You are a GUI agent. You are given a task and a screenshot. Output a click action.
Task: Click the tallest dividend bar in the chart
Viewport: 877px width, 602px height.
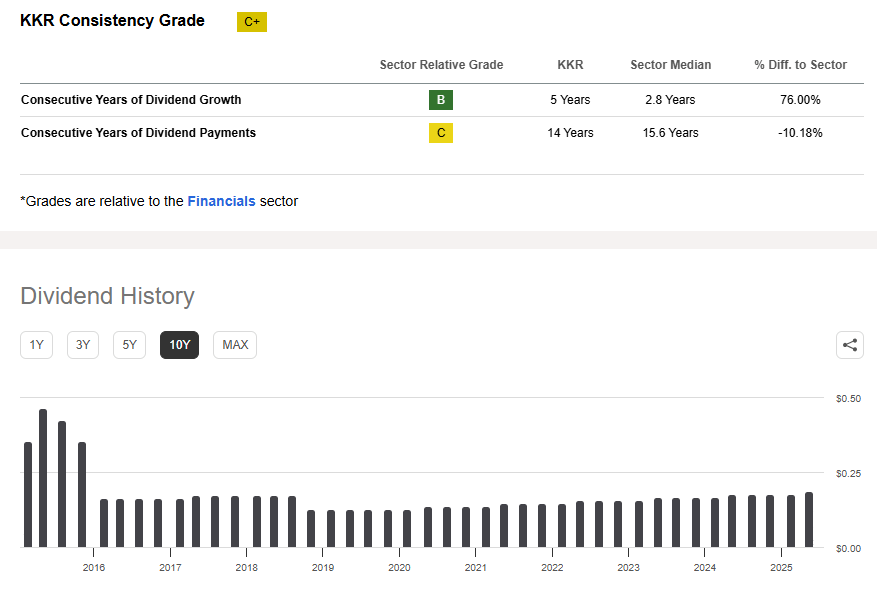click(x=43, y=478)
